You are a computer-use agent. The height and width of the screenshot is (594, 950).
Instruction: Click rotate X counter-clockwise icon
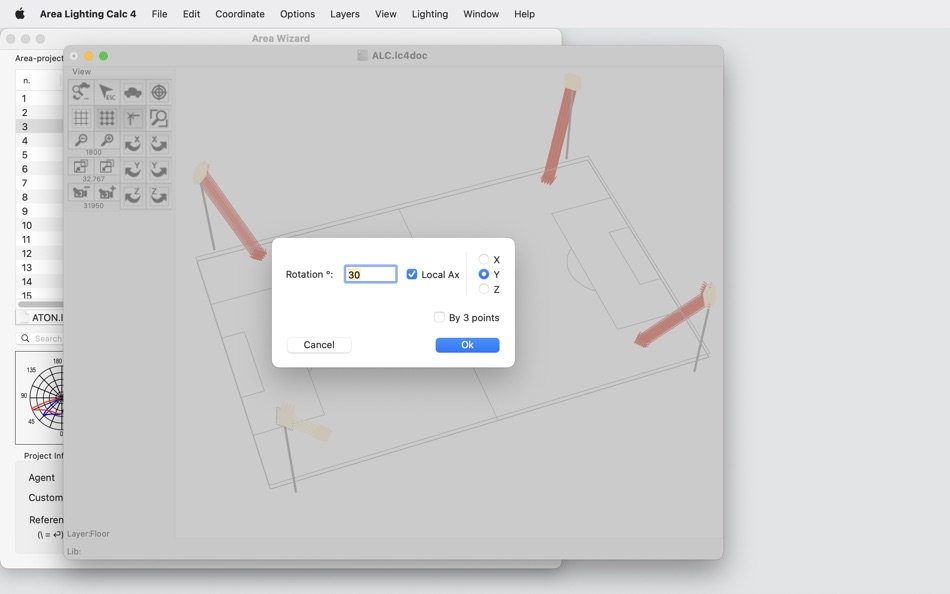(133, 144)
